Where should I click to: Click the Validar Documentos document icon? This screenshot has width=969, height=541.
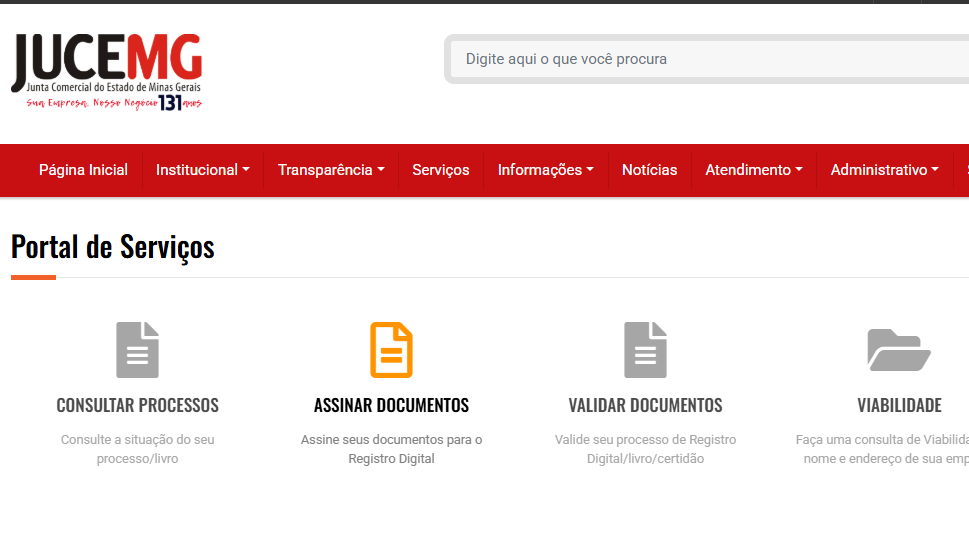pos(645,349)
